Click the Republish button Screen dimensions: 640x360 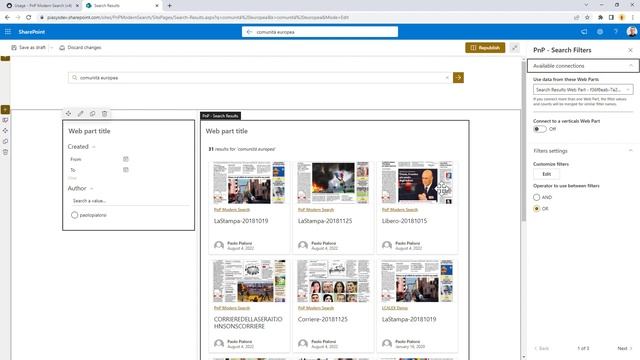(485, 48)
